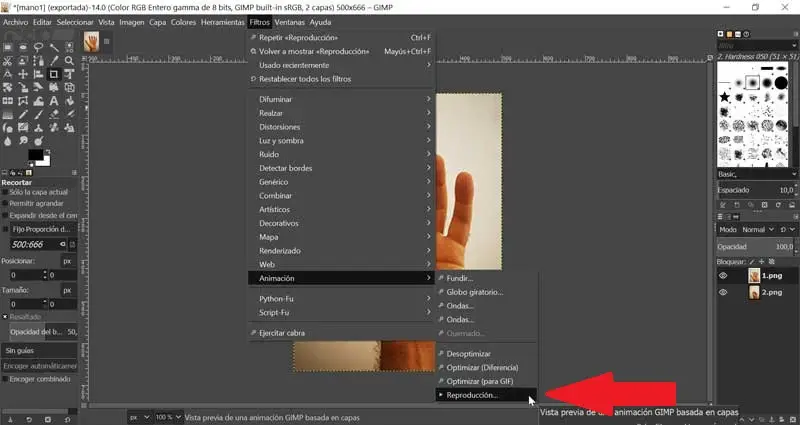
Task: Open the status bar px unit dropdown
Action: tap(139, 417)
